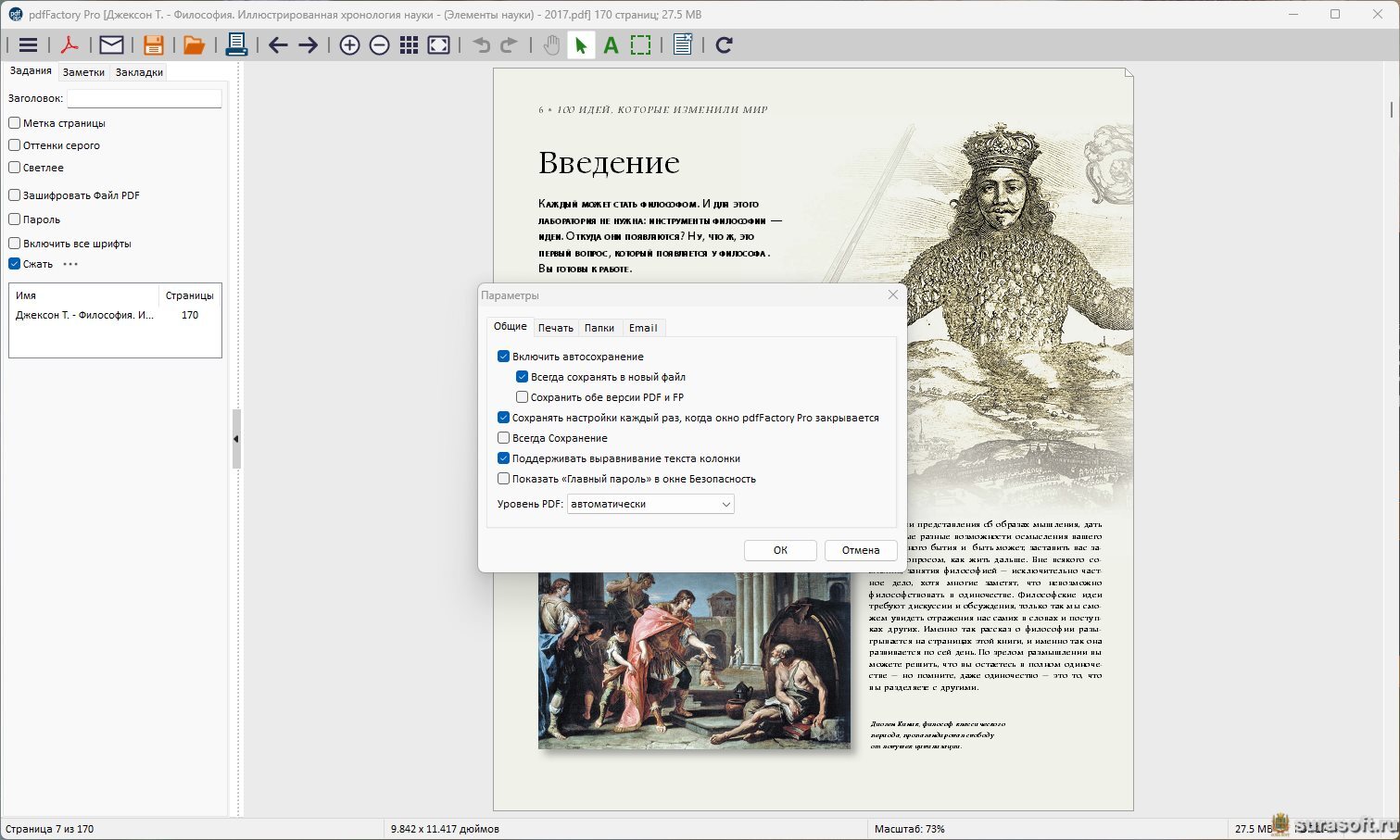Check the 'Оттенки серого' option

(x=15, y=145)
